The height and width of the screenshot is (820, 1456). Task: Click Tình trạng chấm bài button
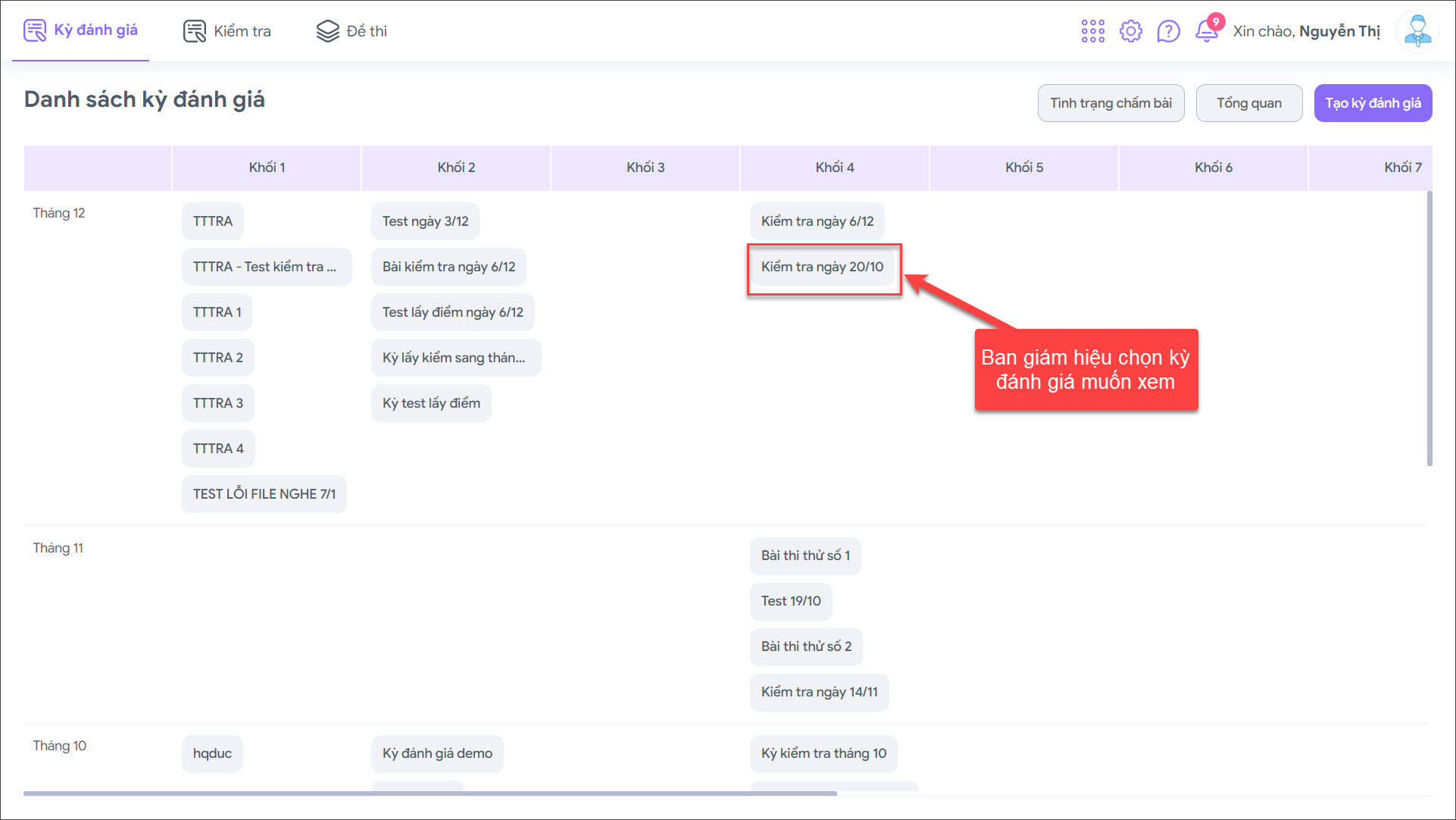[1110, 103]
